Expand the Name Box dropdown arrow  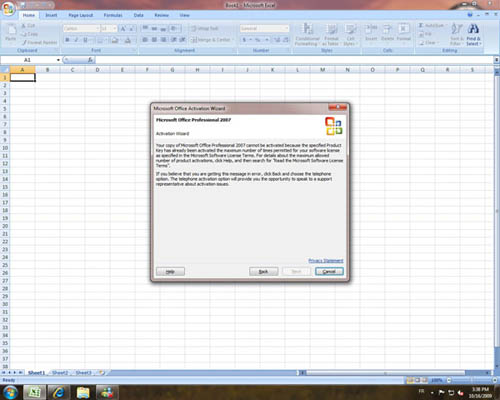tap(58, 60)
